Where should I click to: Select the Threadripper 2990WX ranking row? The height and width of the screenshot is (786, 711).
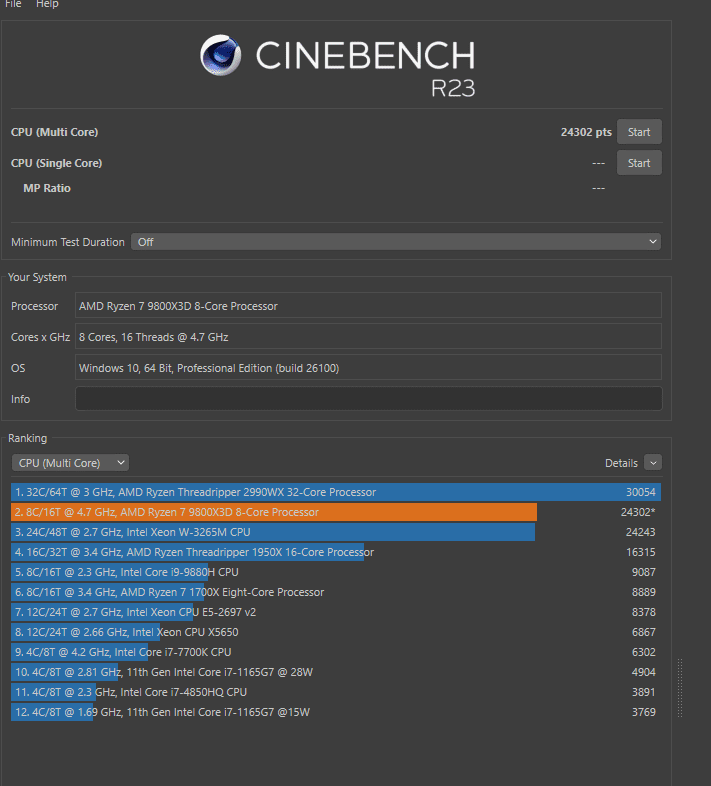click(x=336, y=492)
